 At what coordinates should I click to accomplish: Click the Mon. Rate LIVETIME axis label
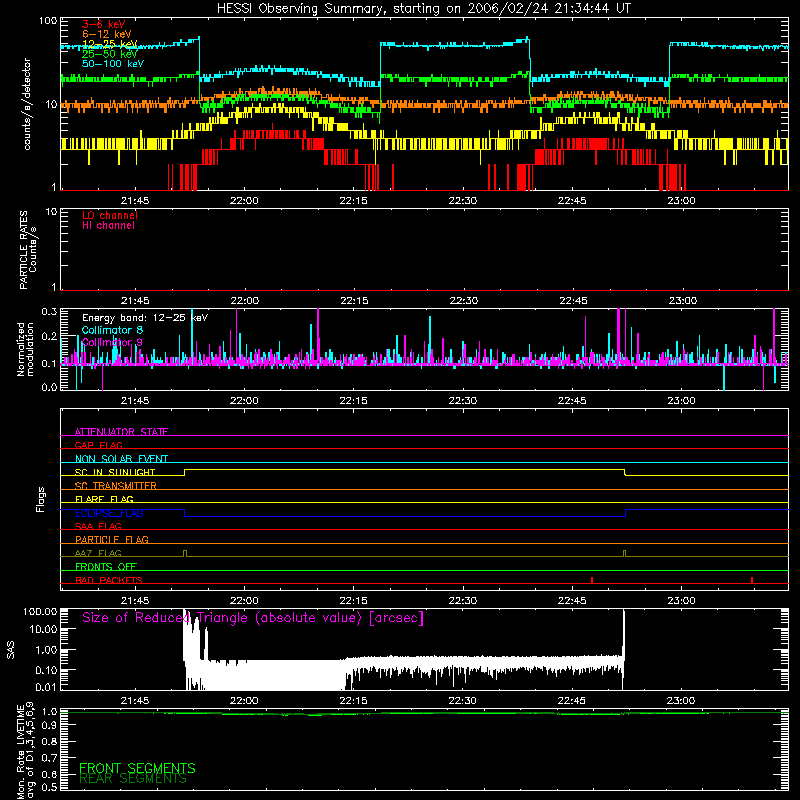(x=25, y=750)
